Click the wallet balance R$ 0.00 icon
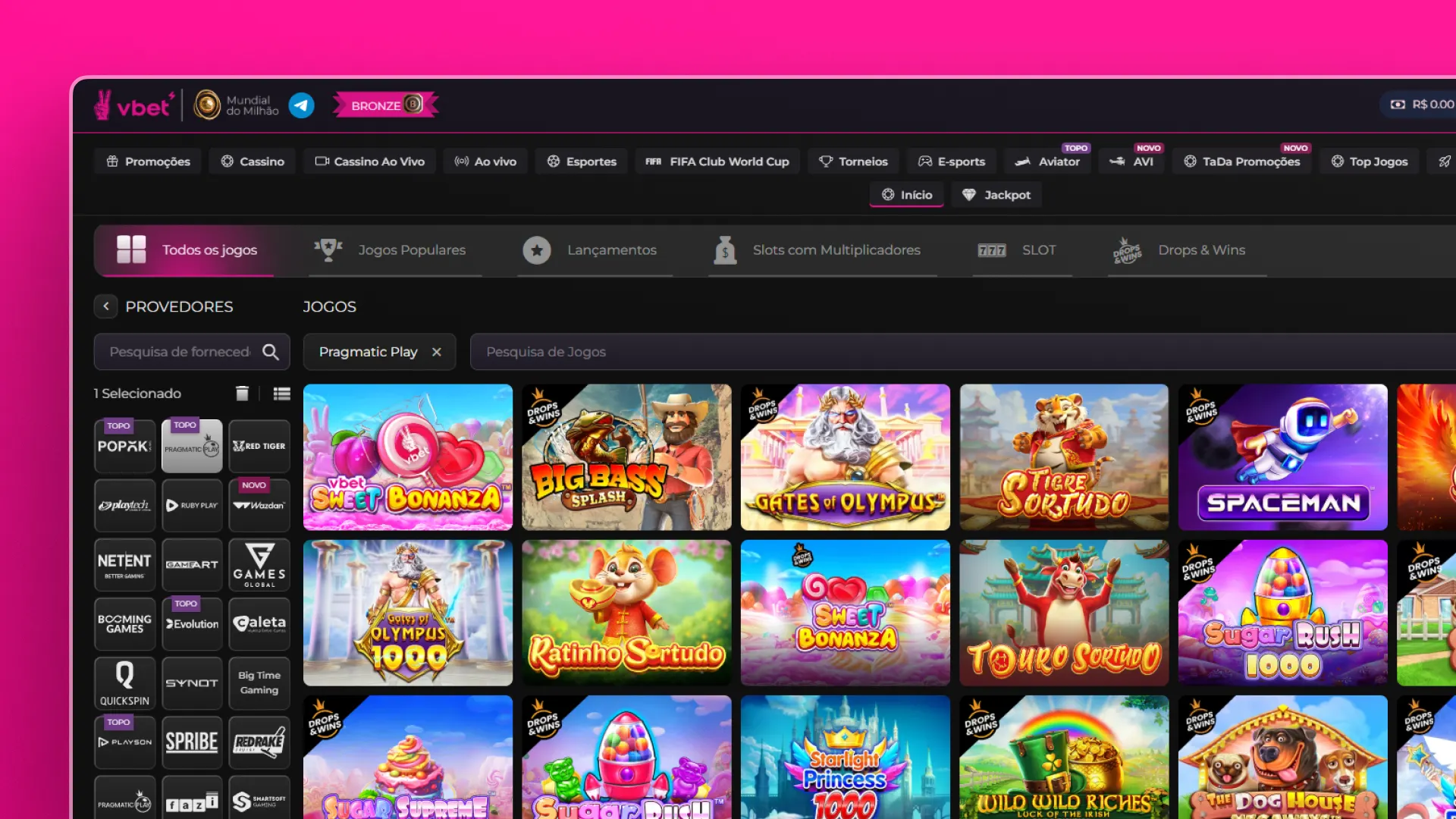1456x819 pixels. click(1398, 105)
